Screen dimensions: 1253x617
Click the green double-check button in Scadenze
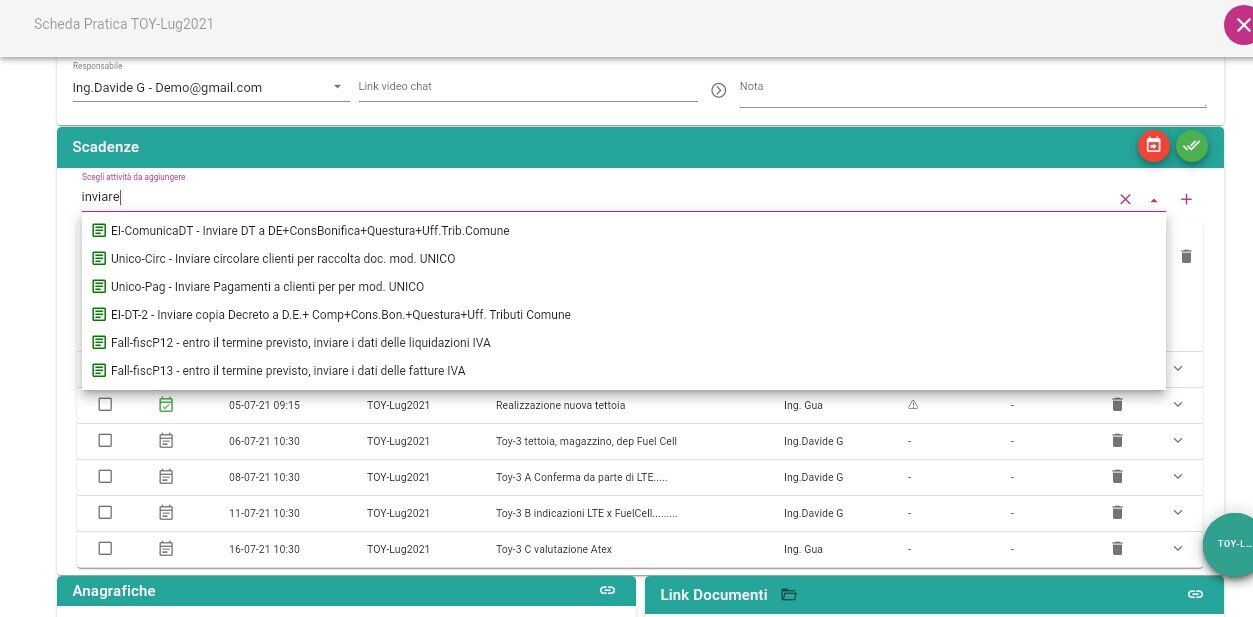1191,146
